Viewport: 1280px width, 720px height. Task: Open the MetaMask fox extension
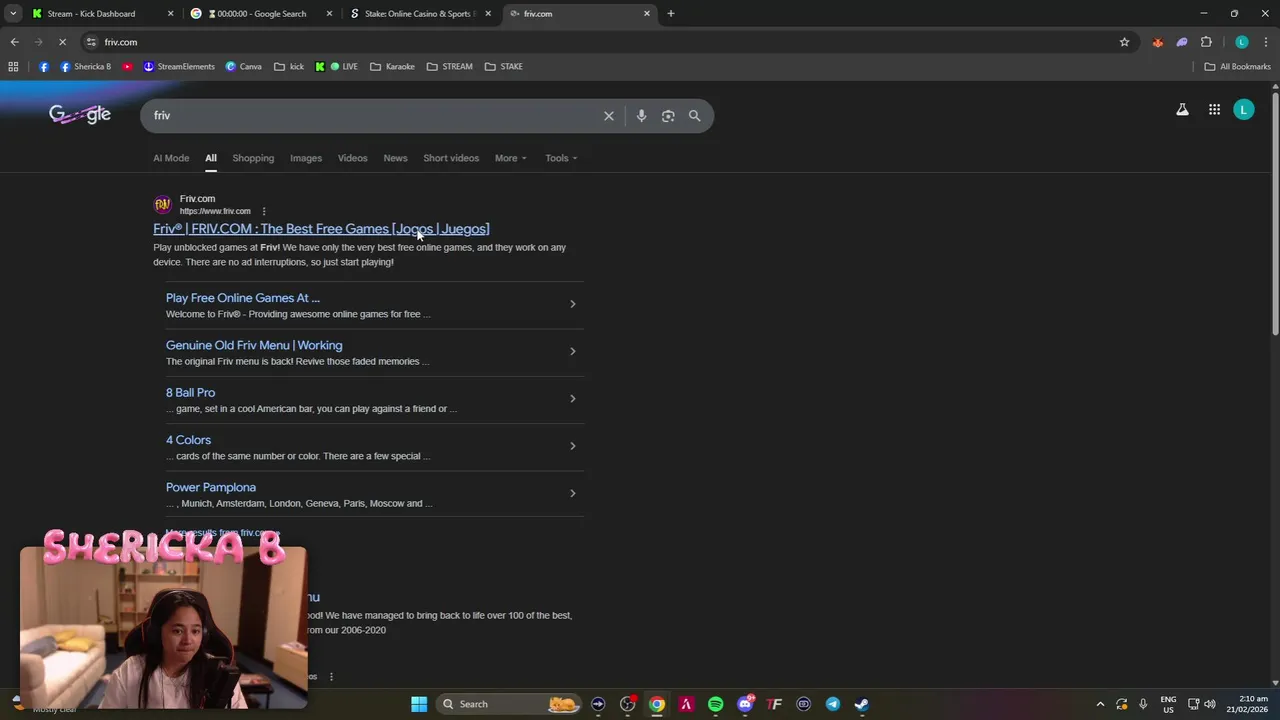click(x=1158, y=42)
